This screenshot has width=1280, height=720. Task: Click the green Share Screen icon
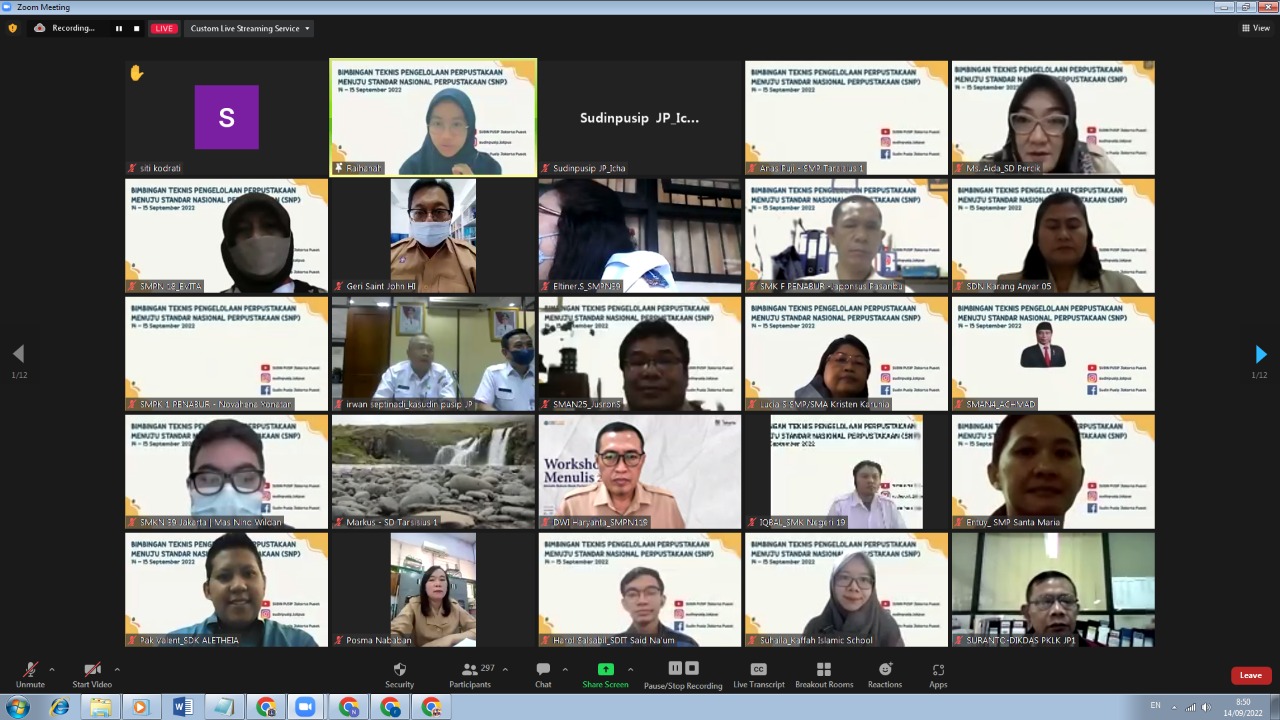605,669
